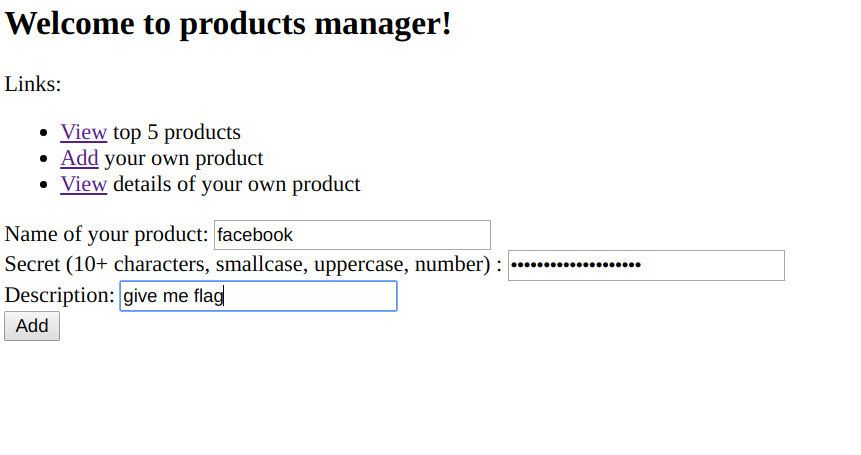Click the 'Name of your product:' label

click(x=106, y=235)
